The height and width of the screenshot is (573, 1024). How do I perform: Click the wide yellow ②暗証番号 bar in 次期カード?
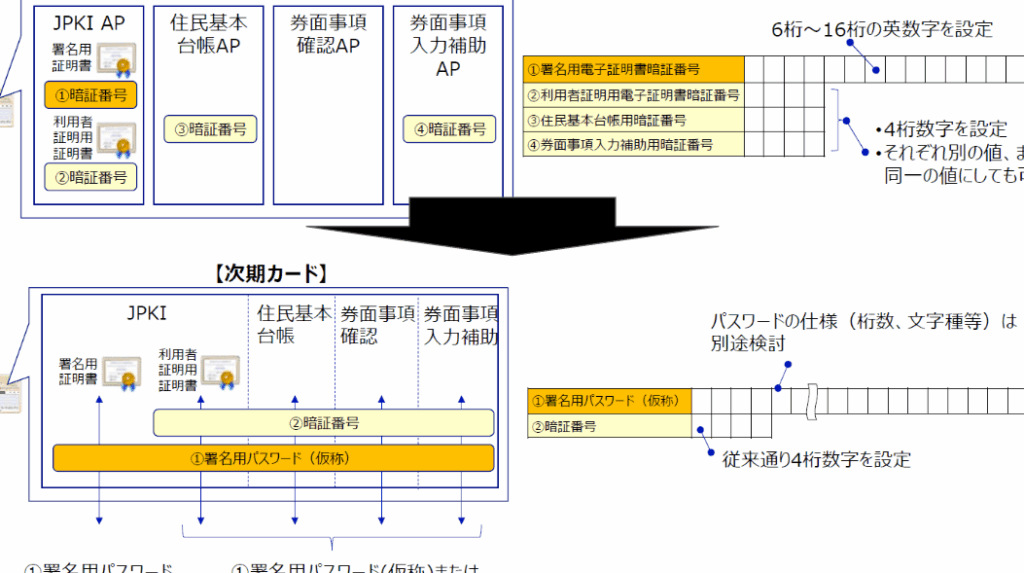pyautogui.click(x=323, y=423)
